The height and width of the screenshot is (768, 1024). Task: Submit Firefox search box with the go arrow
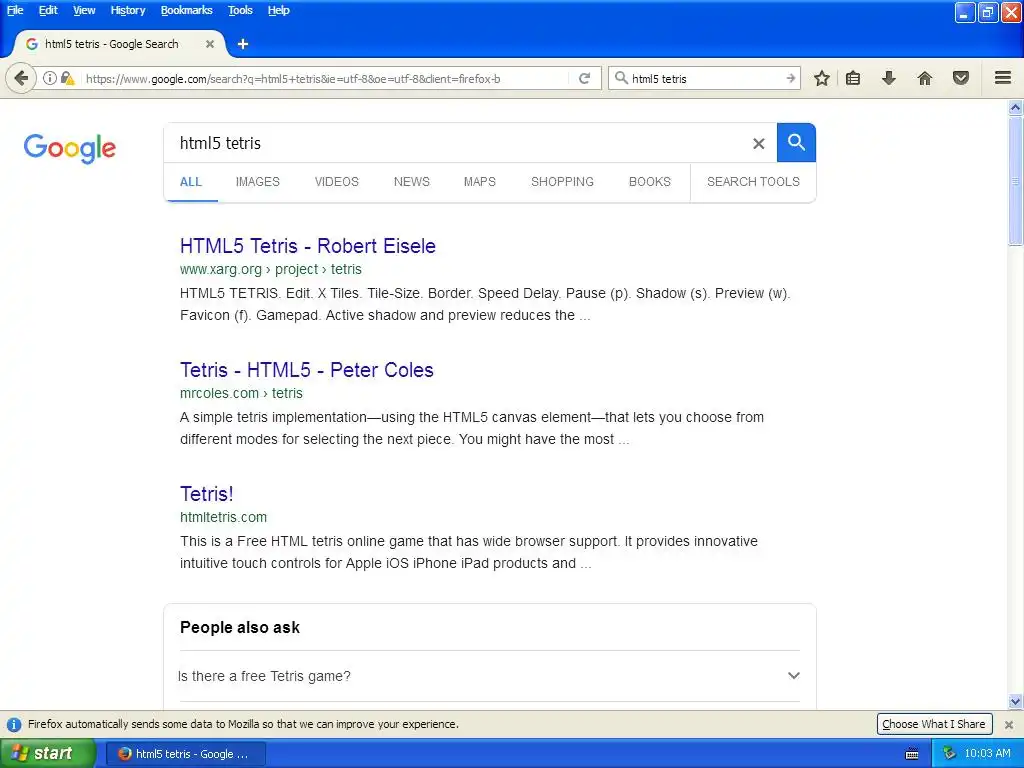click(x=790, y=78)
